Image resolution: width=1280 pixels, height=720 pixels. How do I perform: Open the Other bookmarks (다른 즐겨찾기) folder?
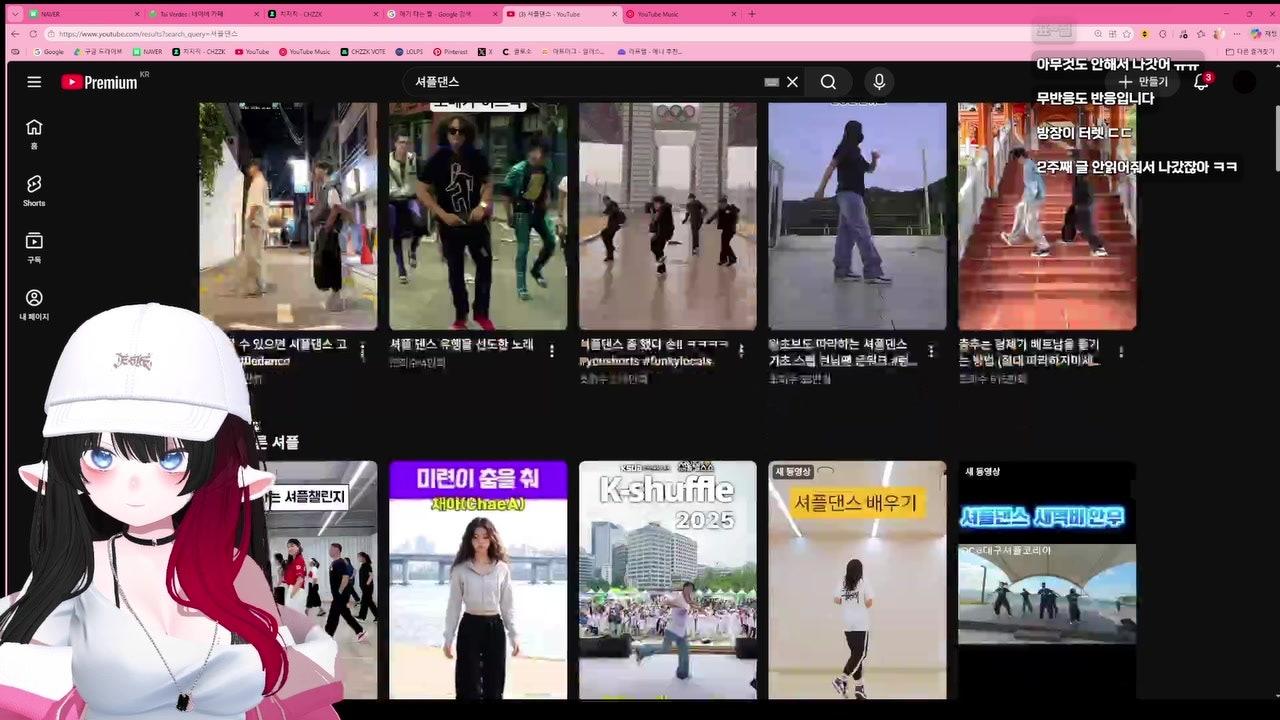(1250, 51)
